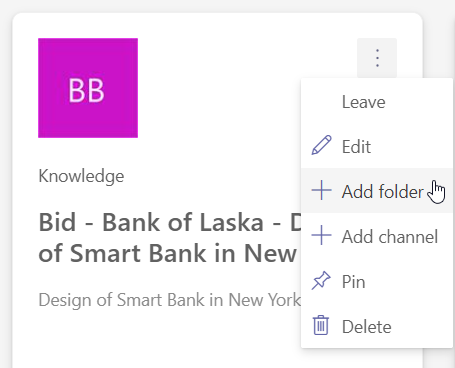
Task: Choose Delete from the team menu
Action: 377,326
